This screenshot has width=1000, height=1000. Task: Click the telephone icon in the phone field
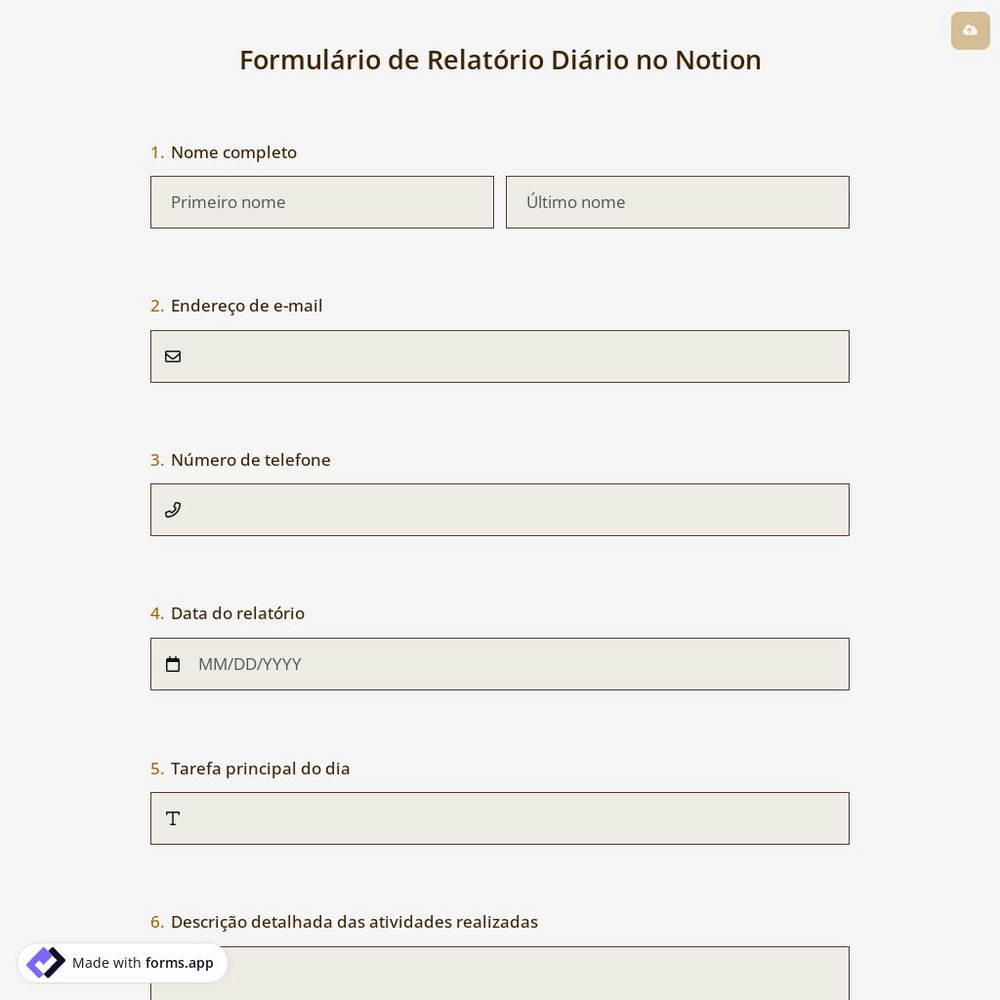click(173, 509)
